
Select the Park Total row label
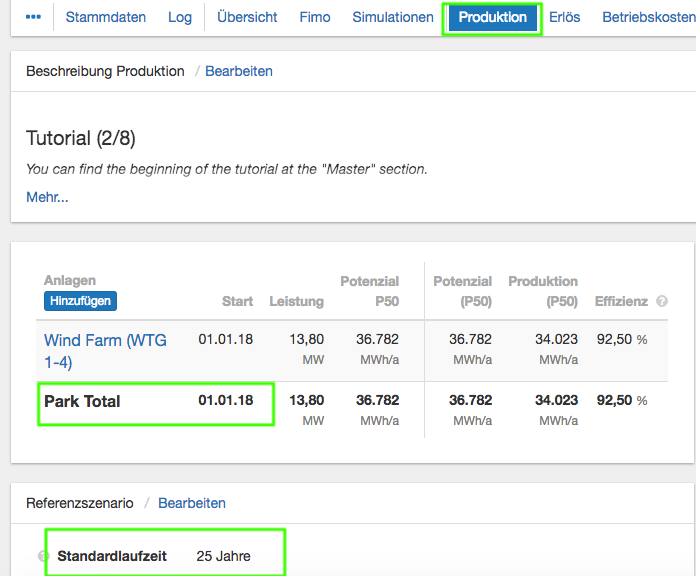(82, 401)
